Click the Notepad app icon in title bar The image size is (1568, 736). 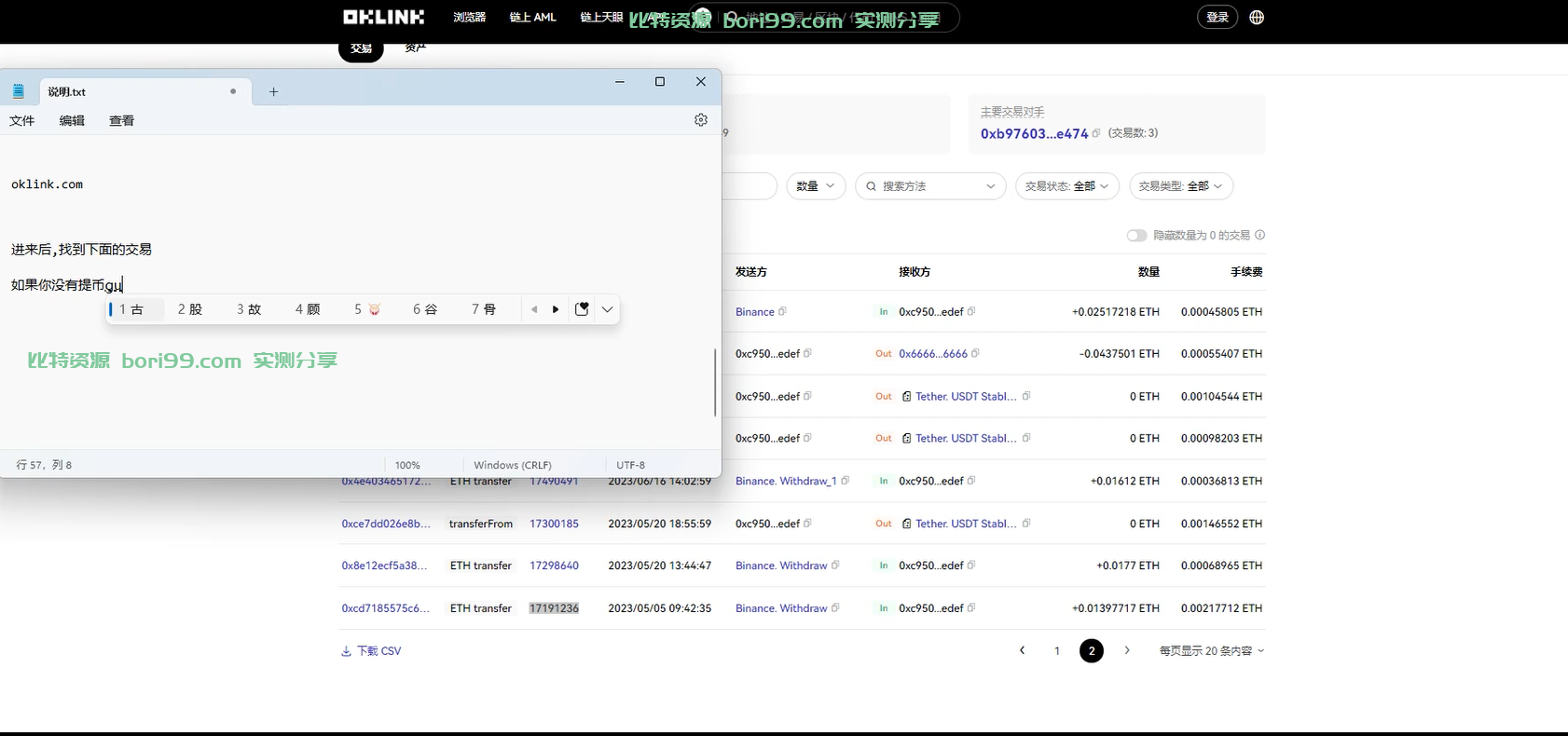coord(18,91)
